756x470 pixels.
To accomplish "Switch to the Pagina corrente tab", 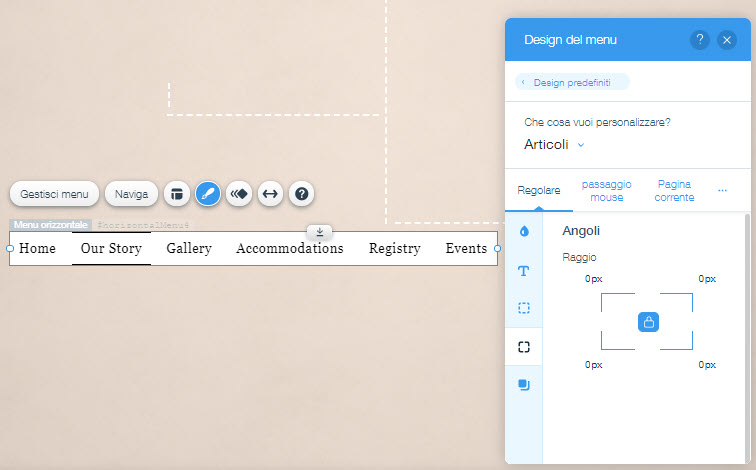I will [674, 190].
